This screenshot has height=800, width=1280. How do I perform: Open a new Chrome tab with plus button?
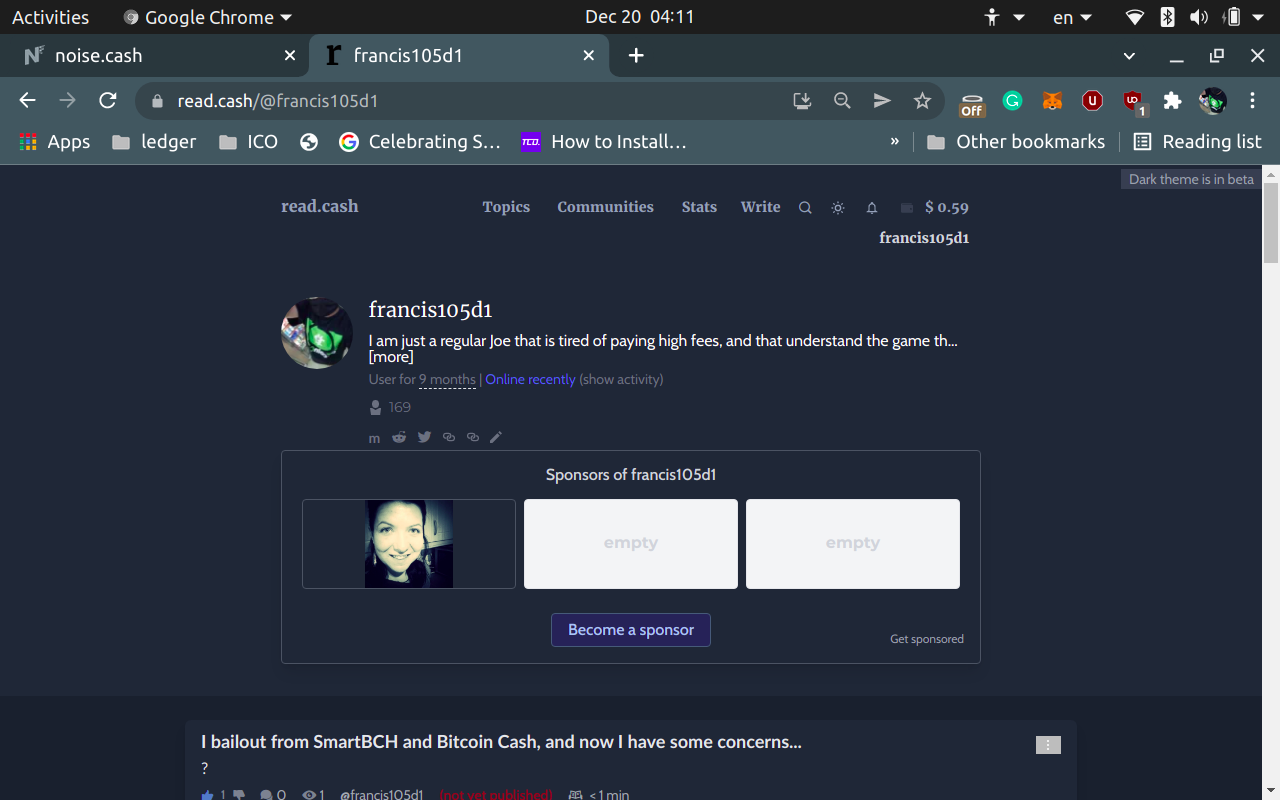click(x=636, y=55)
